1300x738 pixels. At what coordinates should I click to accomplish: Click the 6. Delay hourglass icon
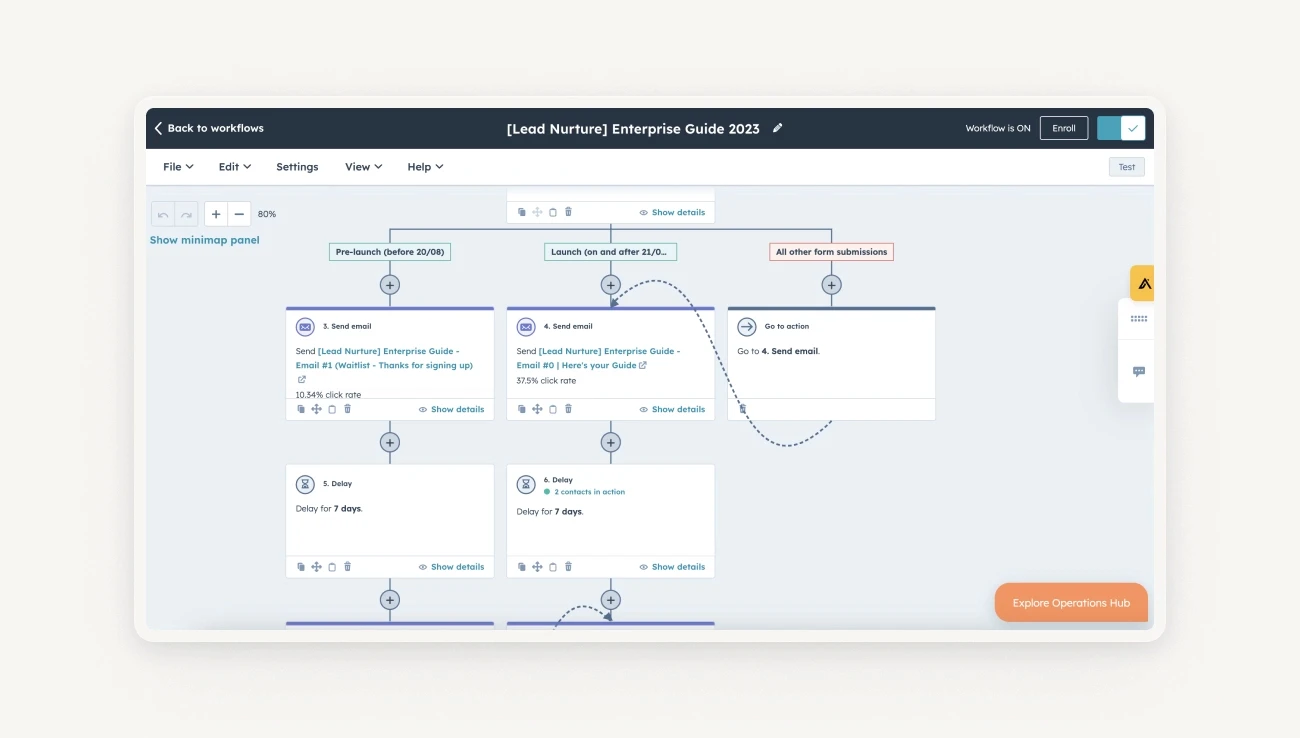(526, 484)
